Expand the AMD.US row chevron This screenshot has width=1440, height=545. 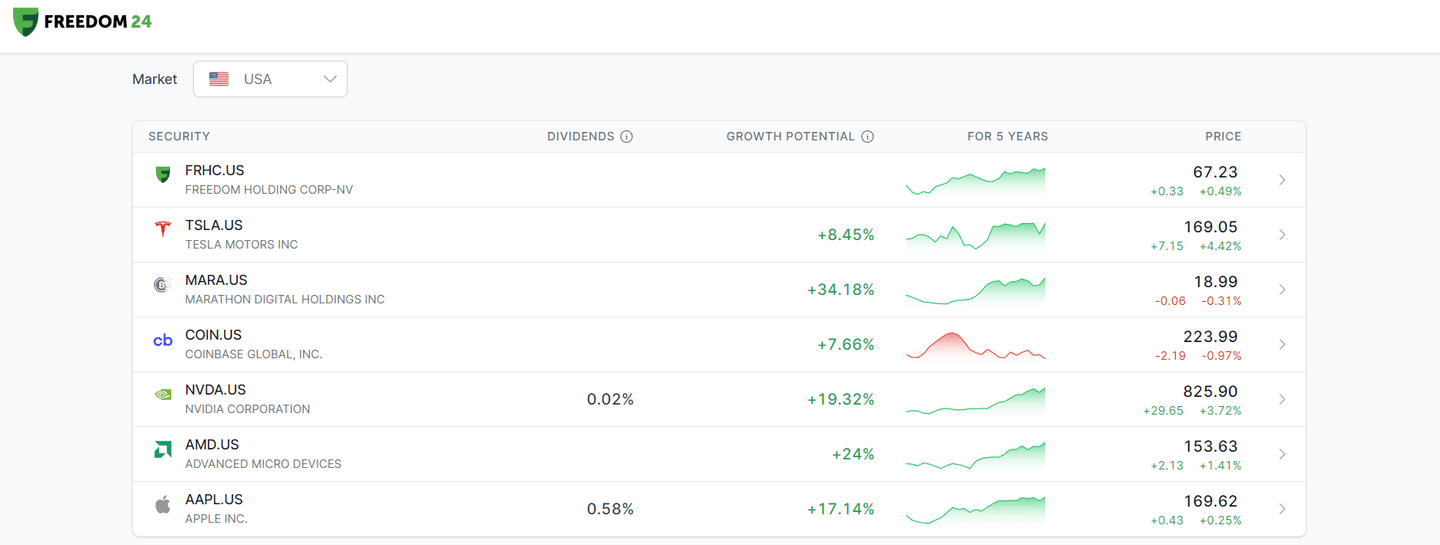coord(1282,454)
